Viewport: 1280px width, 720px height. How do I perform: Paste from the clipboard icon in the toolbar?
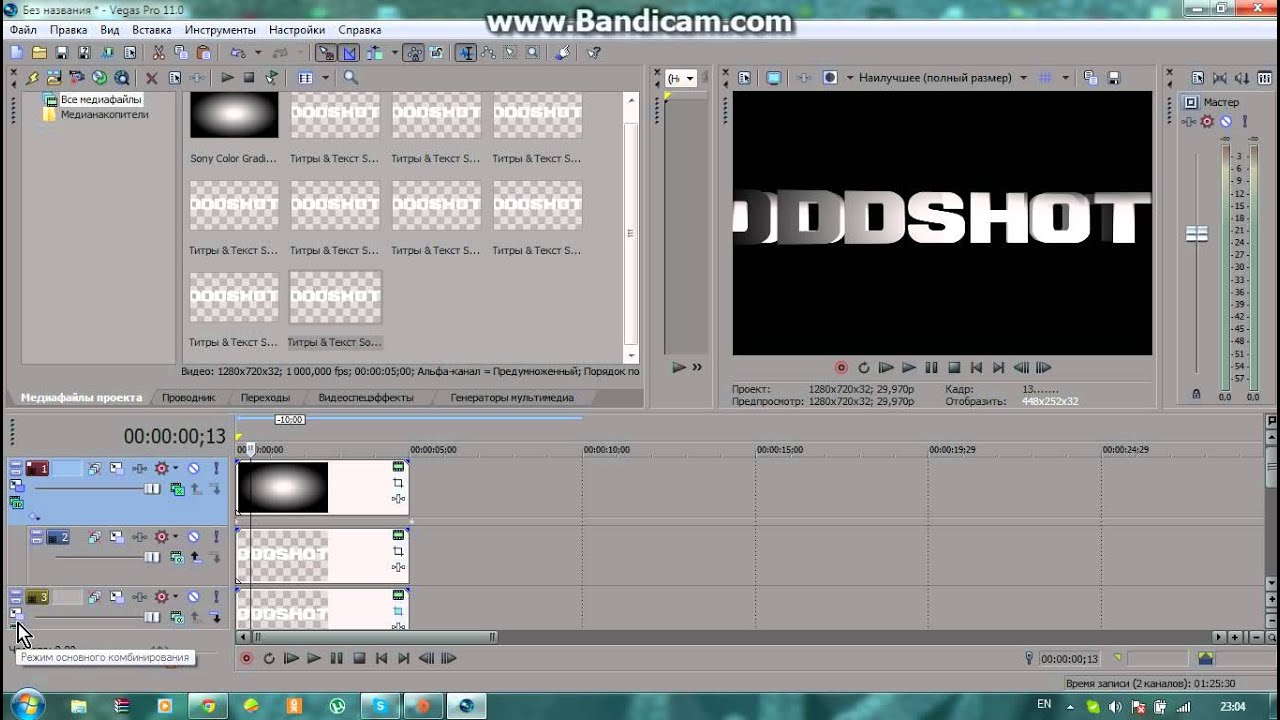point(204,53)
